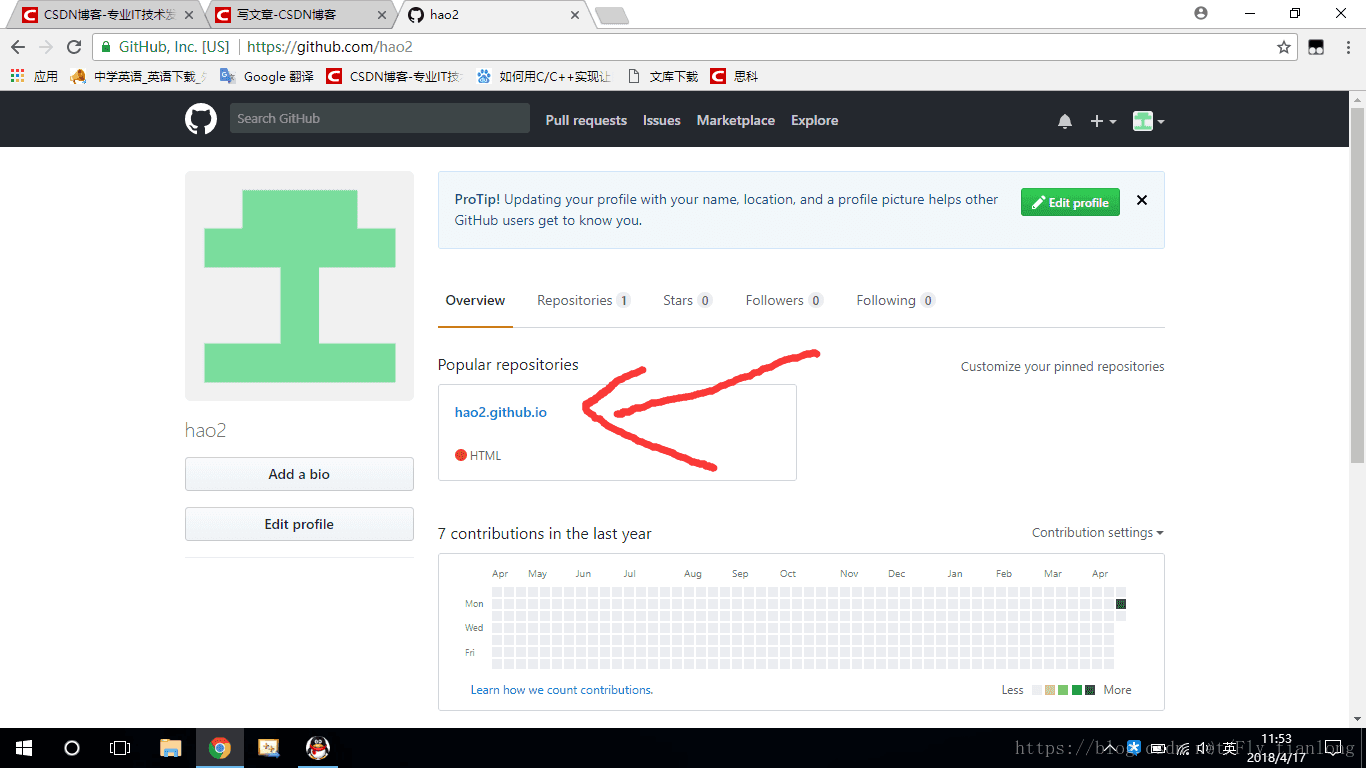The height and width of the screenshot is (768, 1366).
Task: Open a new browser tab
Action: pyautogui.click(x=611, y=15)
